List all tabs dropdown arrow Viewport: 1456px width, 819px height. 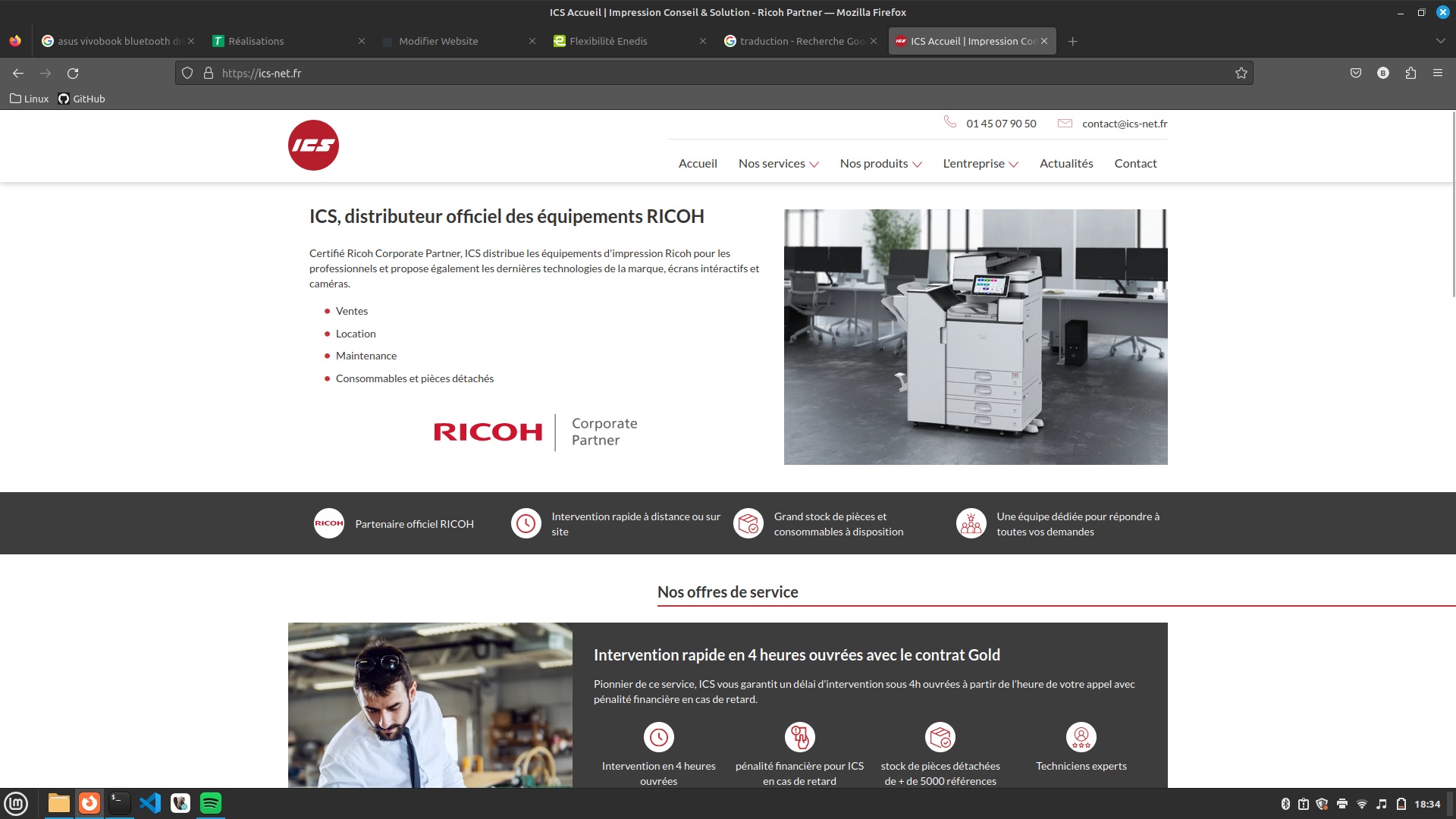pos(1440,42)
